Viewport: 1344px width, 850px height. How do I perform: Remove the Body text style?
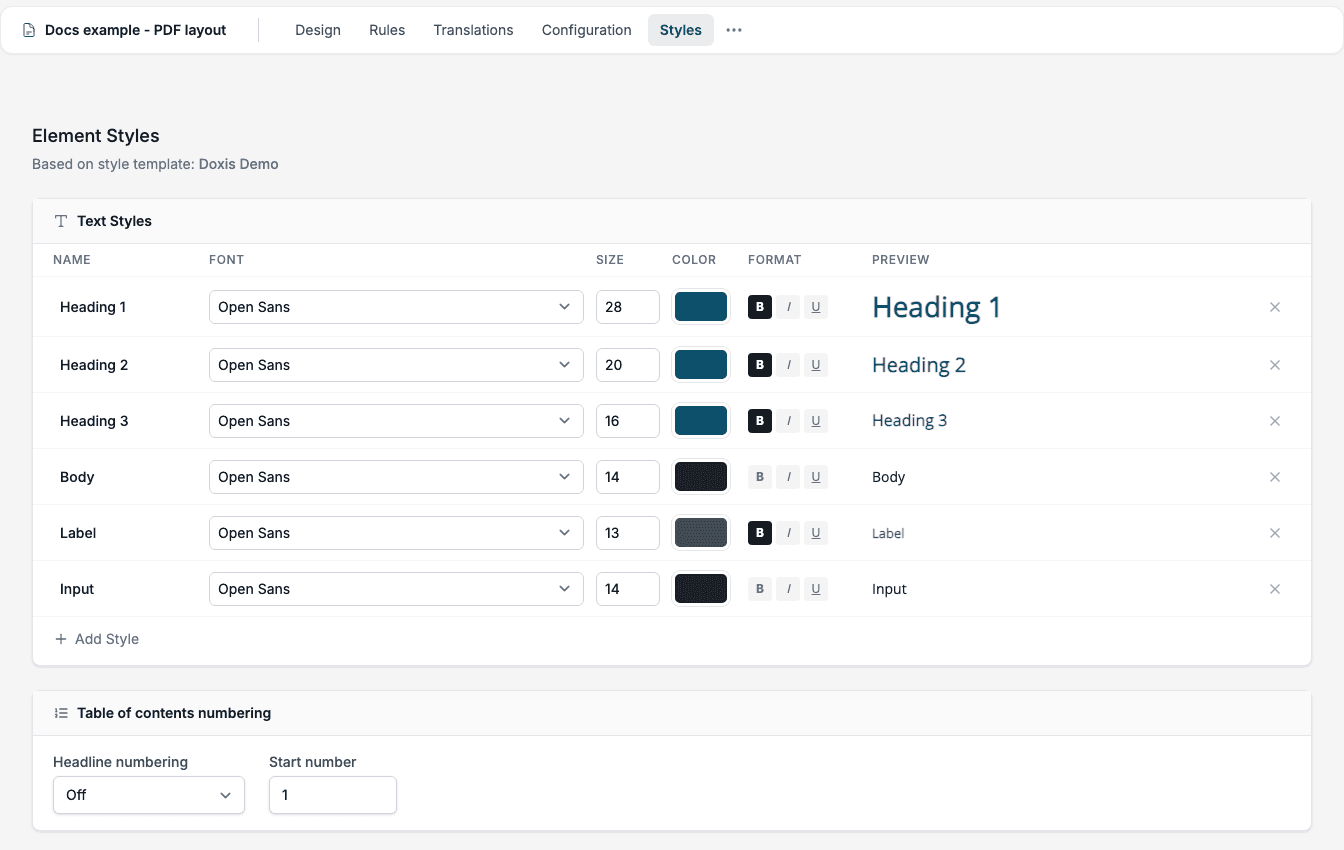click(1275, 477)
